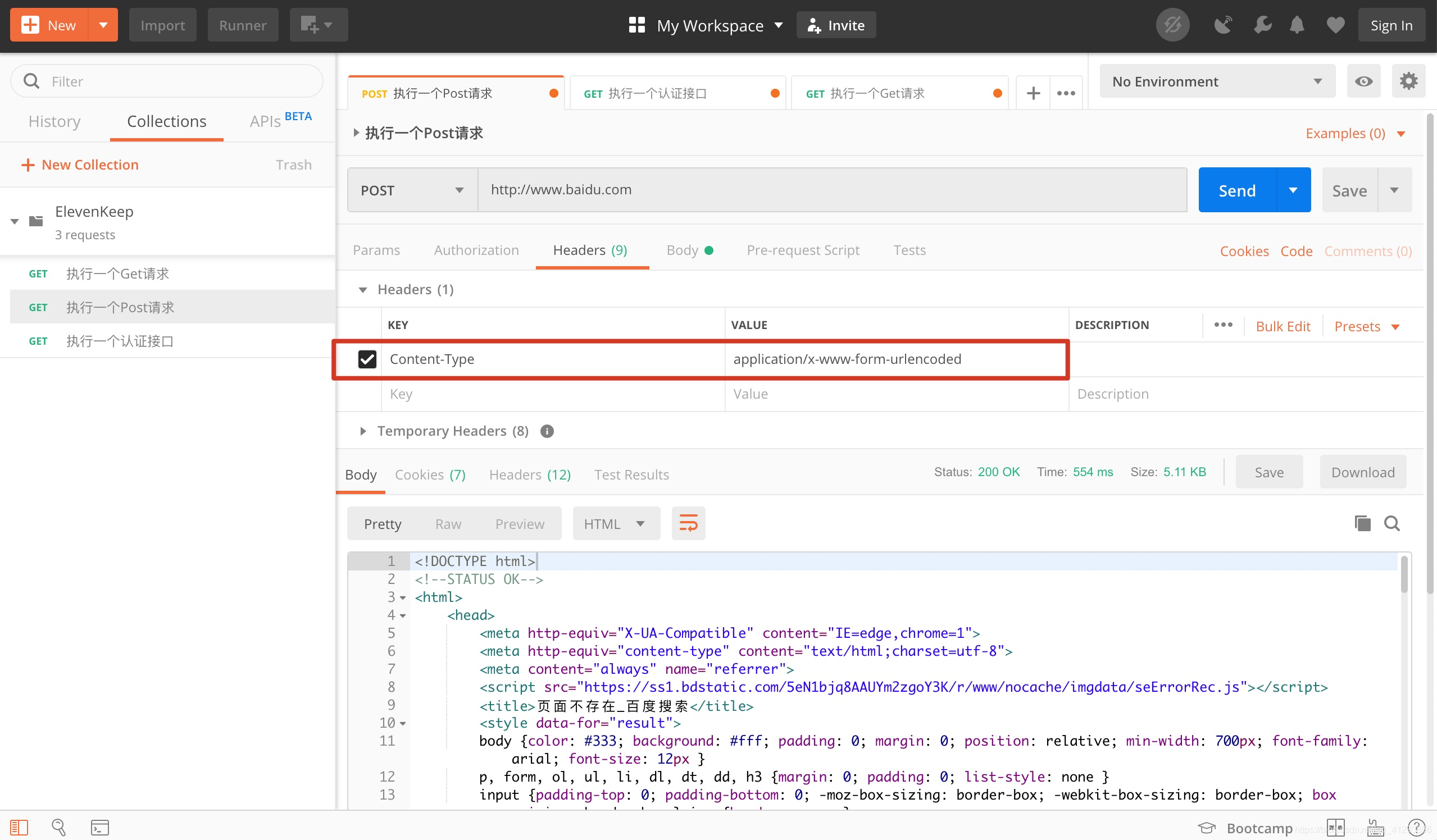Open the Runner tool panel
Viewport: 1437px width, 840px height.
[243, 25]
